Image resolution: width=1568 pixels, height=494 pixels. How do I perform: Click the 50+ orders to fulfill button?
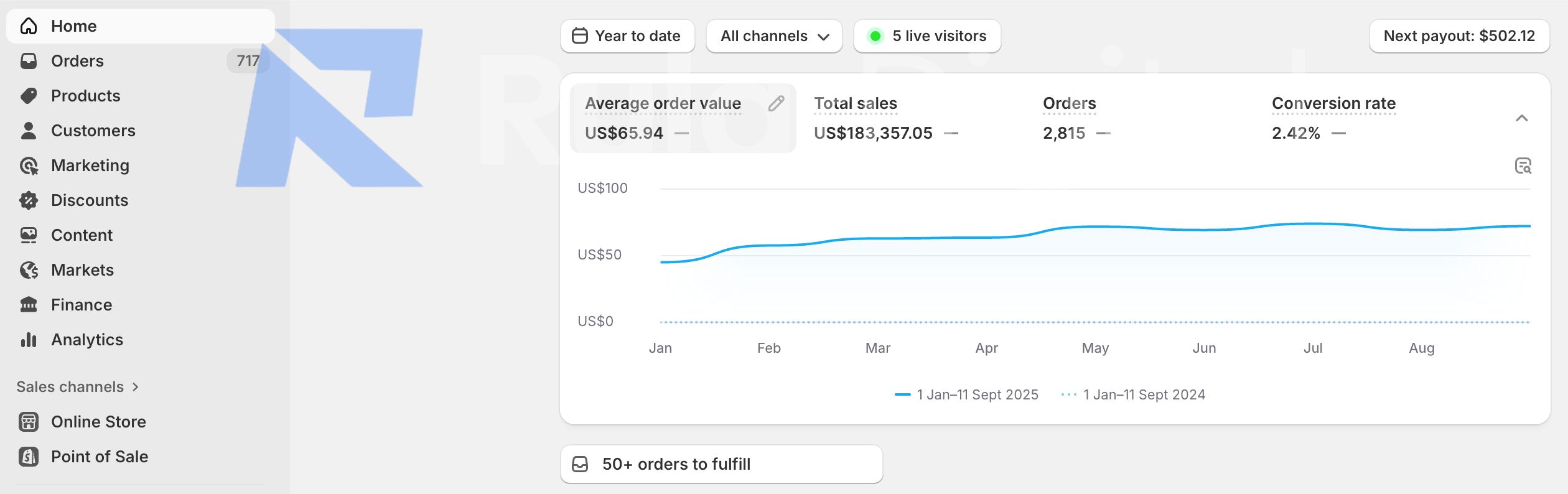coord(721,464)
